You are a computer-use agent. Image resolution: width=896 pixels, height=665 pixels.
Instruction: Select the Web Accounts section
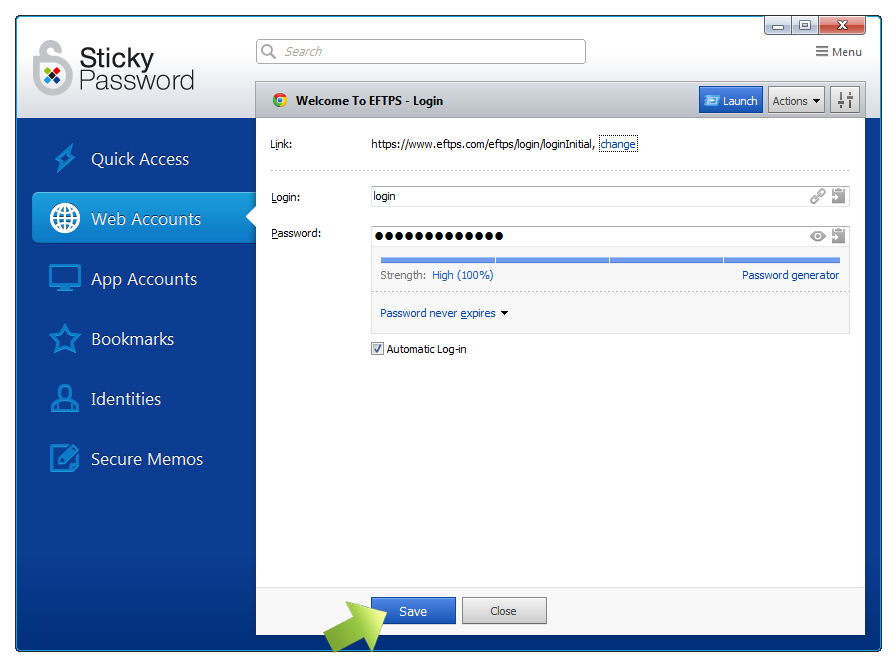pyautogui.click(x=144, y=218)
